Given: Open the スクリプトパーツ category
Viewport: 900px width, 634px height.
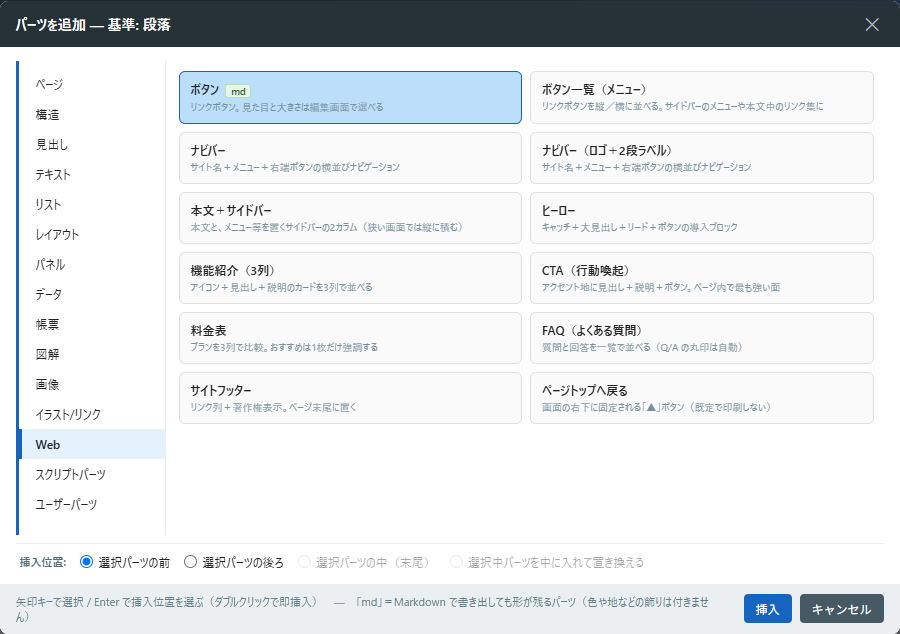Looking at the screenshot, I should click(93, 474).
